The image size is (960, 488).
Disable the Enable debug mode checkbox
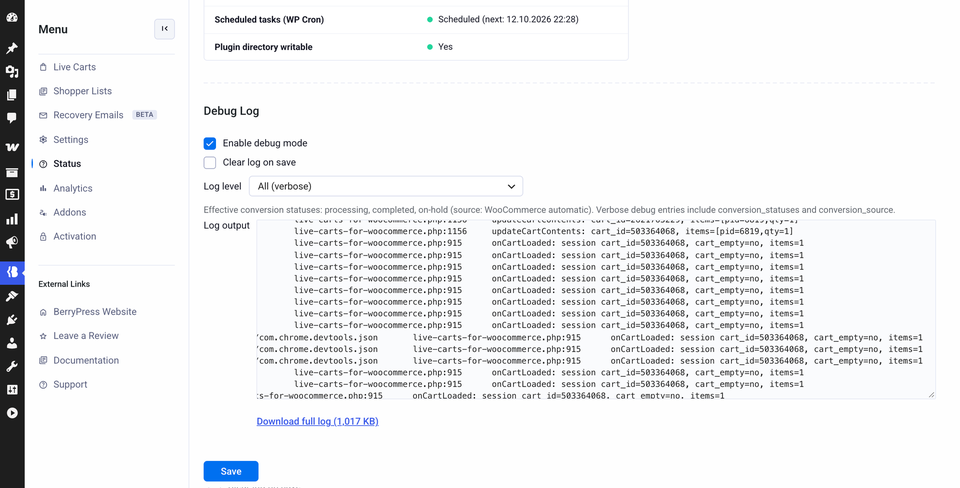(x=210, y=143)
